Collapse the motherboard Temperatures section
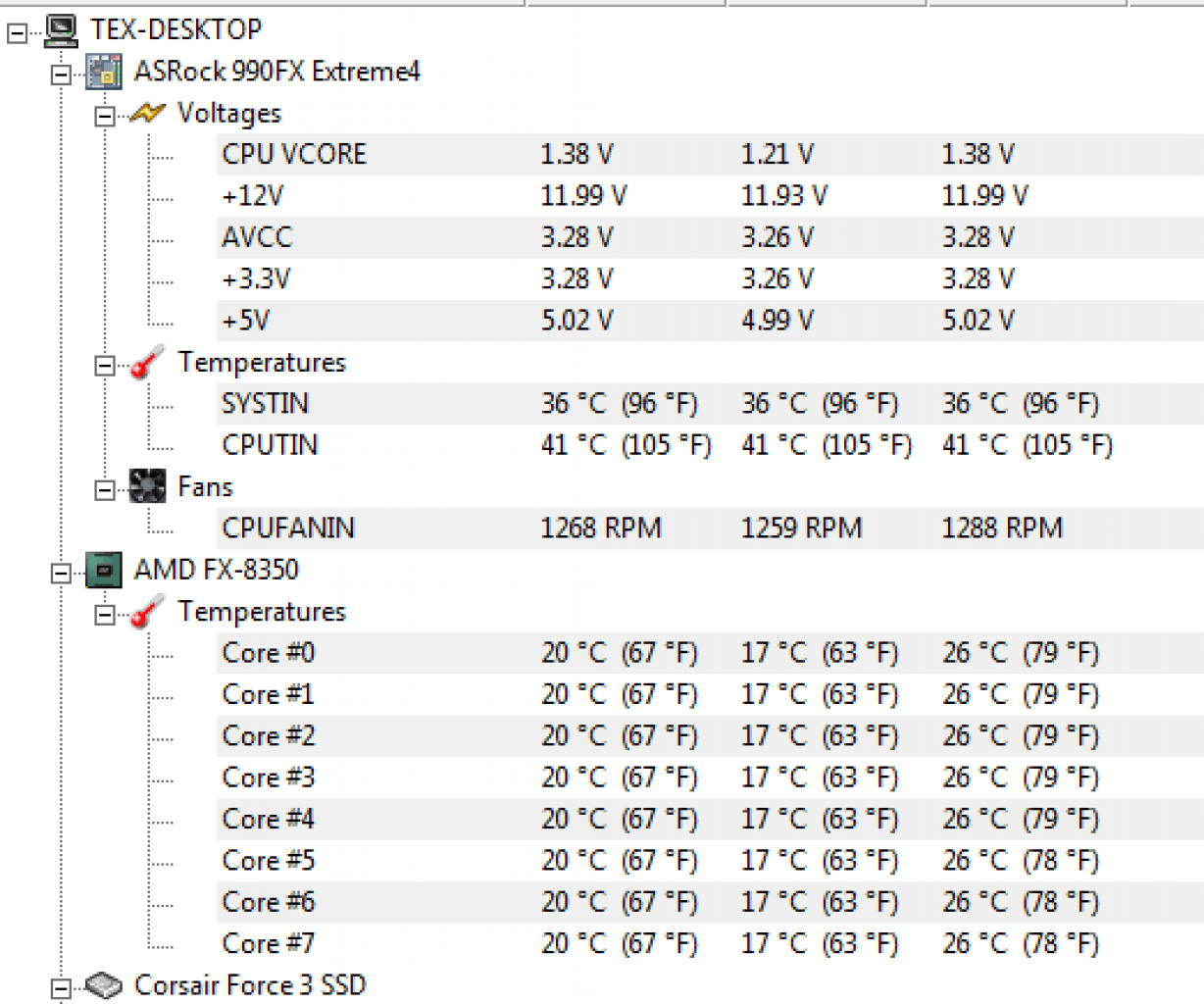 tap(104, 366)
